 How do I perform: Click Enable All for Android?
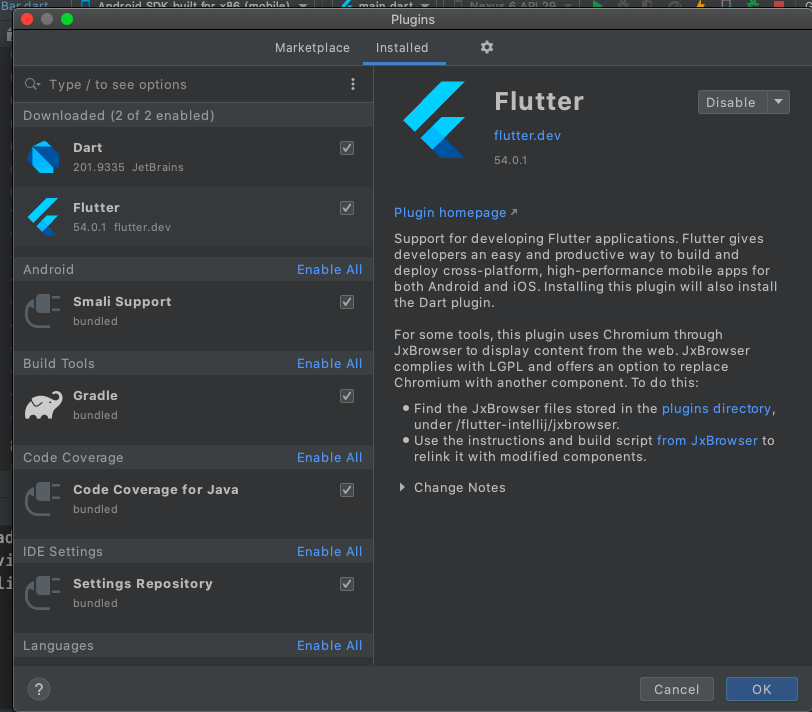(329, 269)
